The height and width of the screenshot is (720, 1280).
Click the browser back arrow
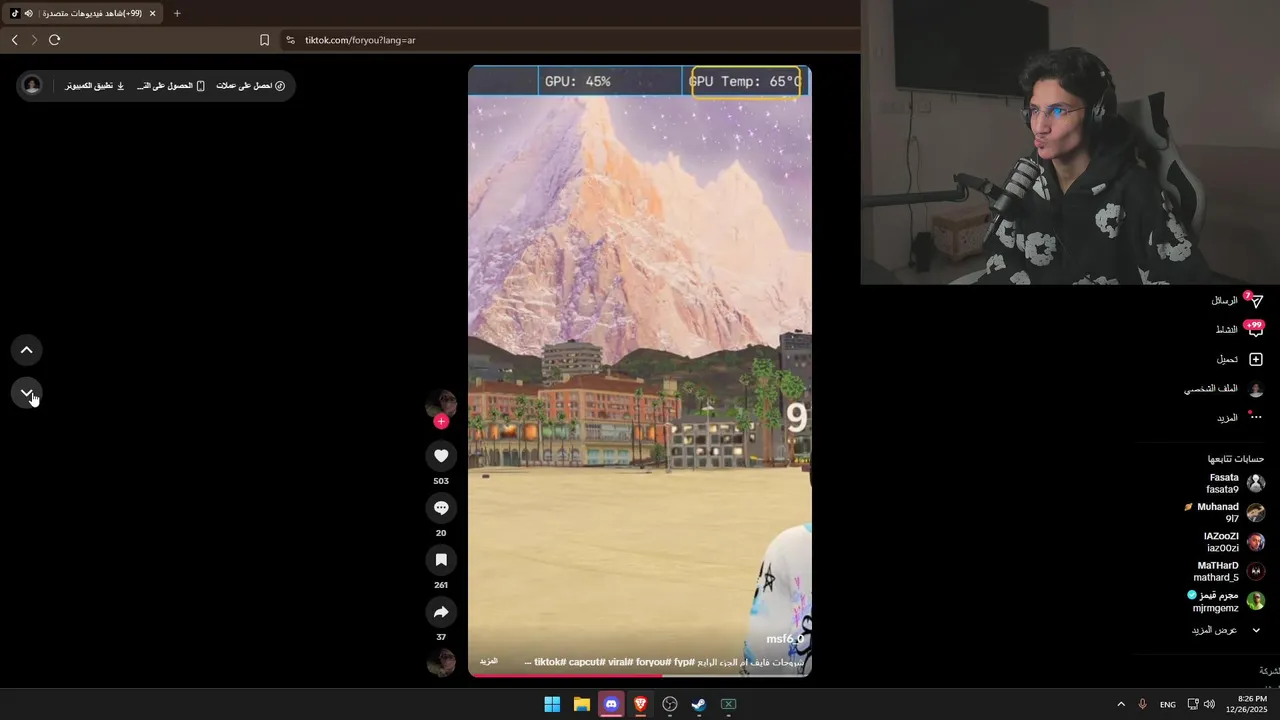click(14, 40)
